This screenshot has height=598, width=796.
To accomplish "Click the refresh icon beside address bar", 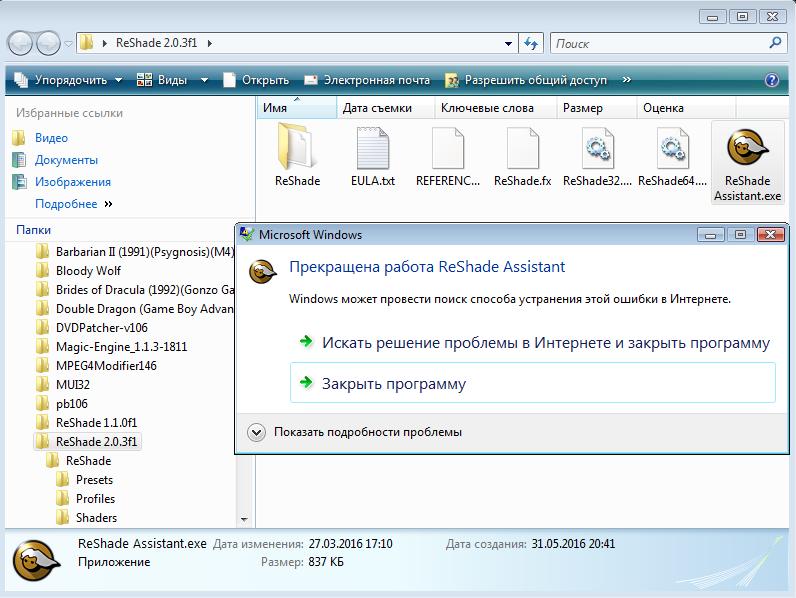I will 531,43.
